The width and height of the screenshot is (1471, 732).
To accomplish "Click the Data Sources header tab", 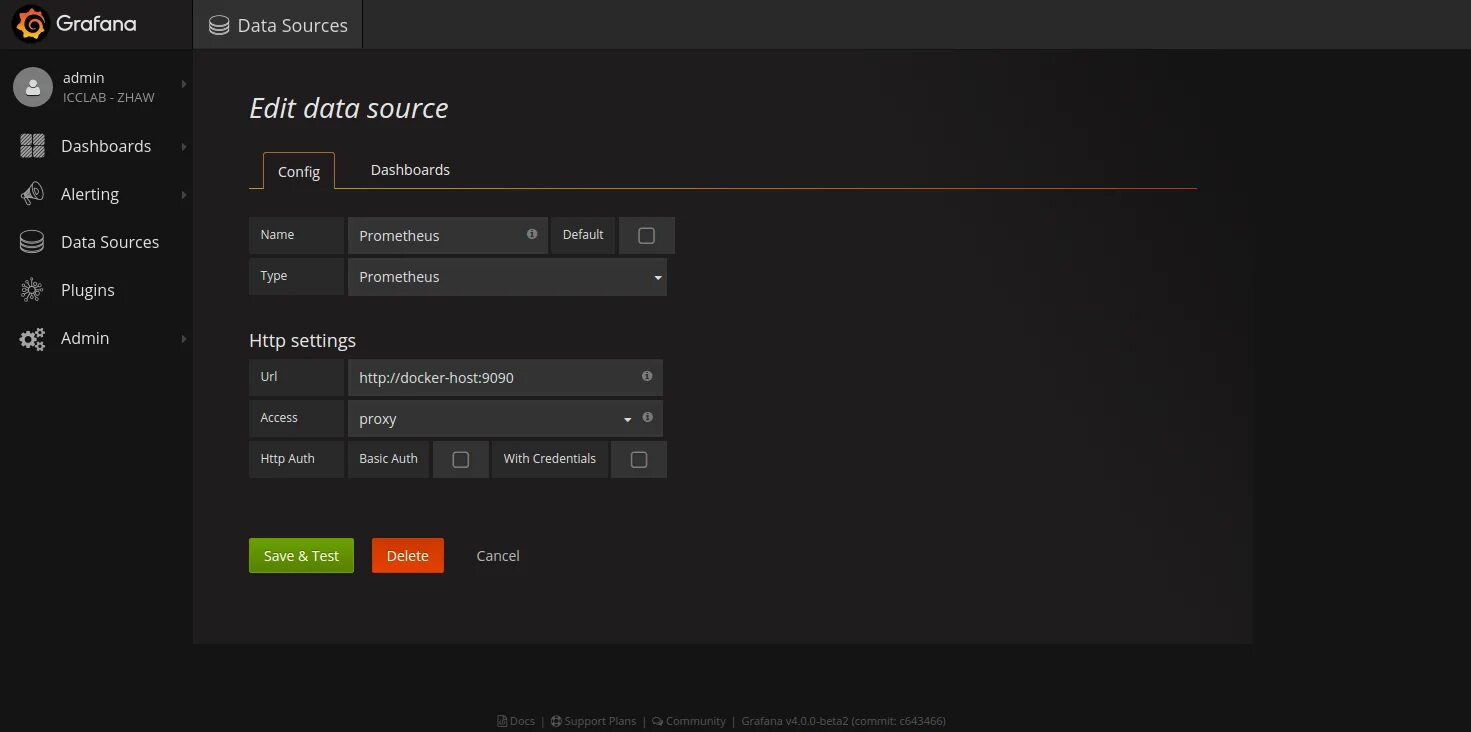I will pos(278,25).
